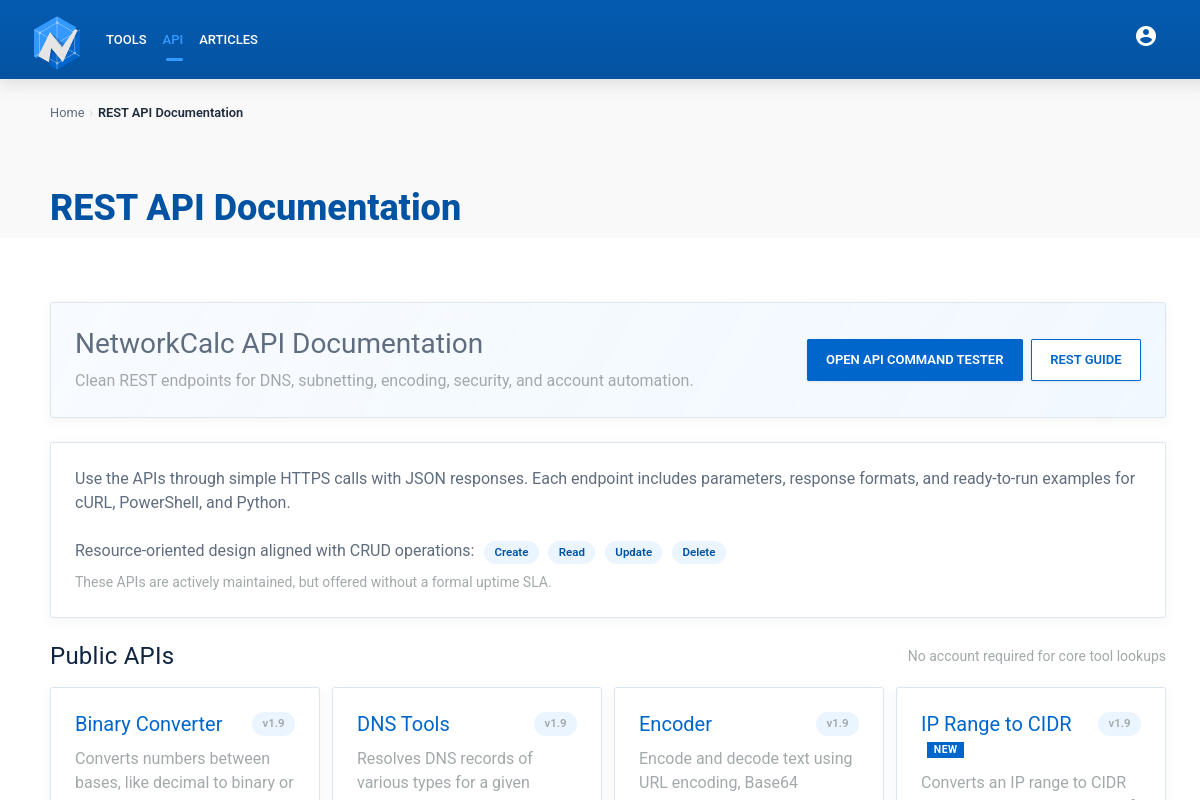Navigate to Home breadcrumb link

(x=67, y=113)
